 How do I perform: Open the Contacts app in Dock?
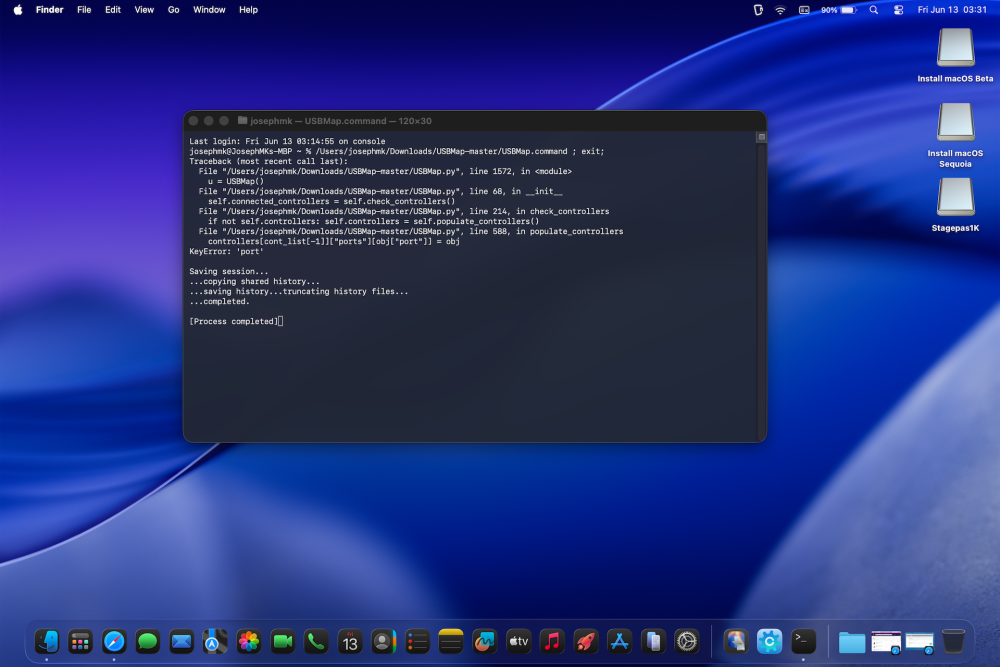[383, 641]
